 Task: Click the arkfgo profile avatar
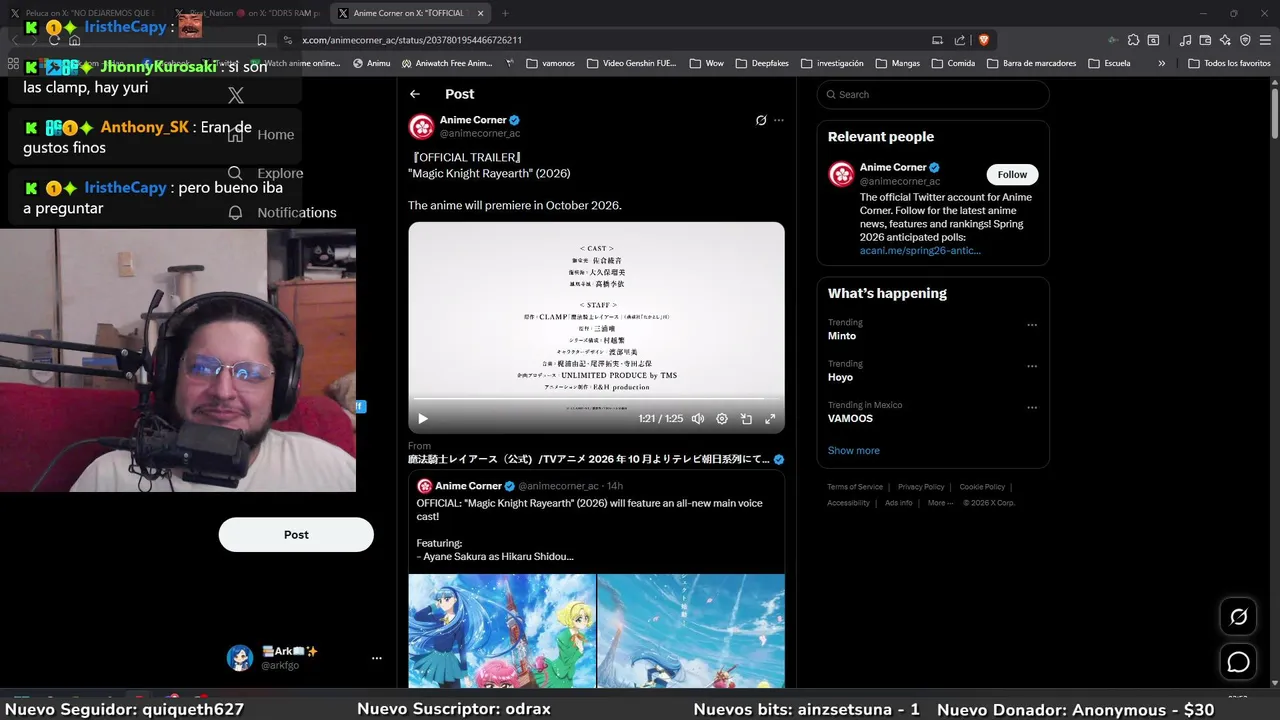(x=240, y=657)
